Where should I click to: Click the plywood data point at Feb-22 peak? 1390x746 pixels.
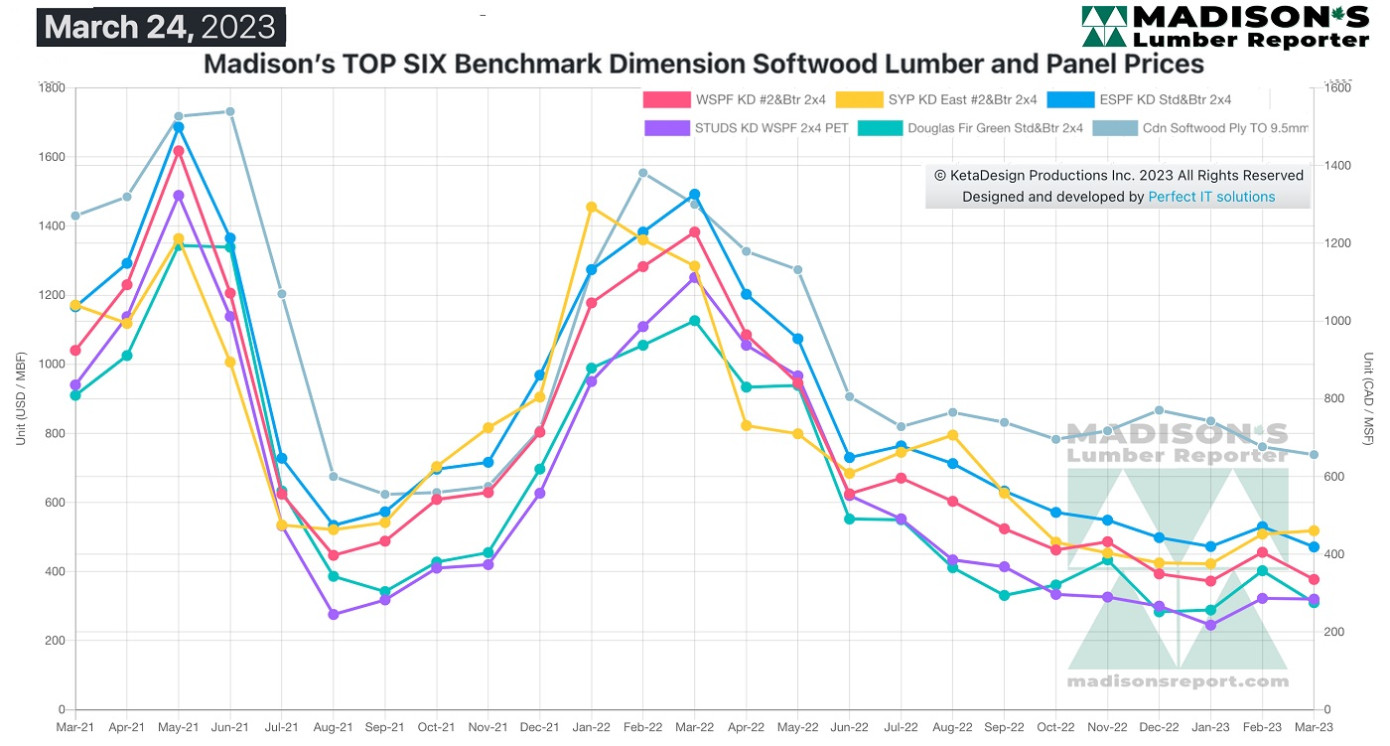pyautogui.click(x=643, y=173)
